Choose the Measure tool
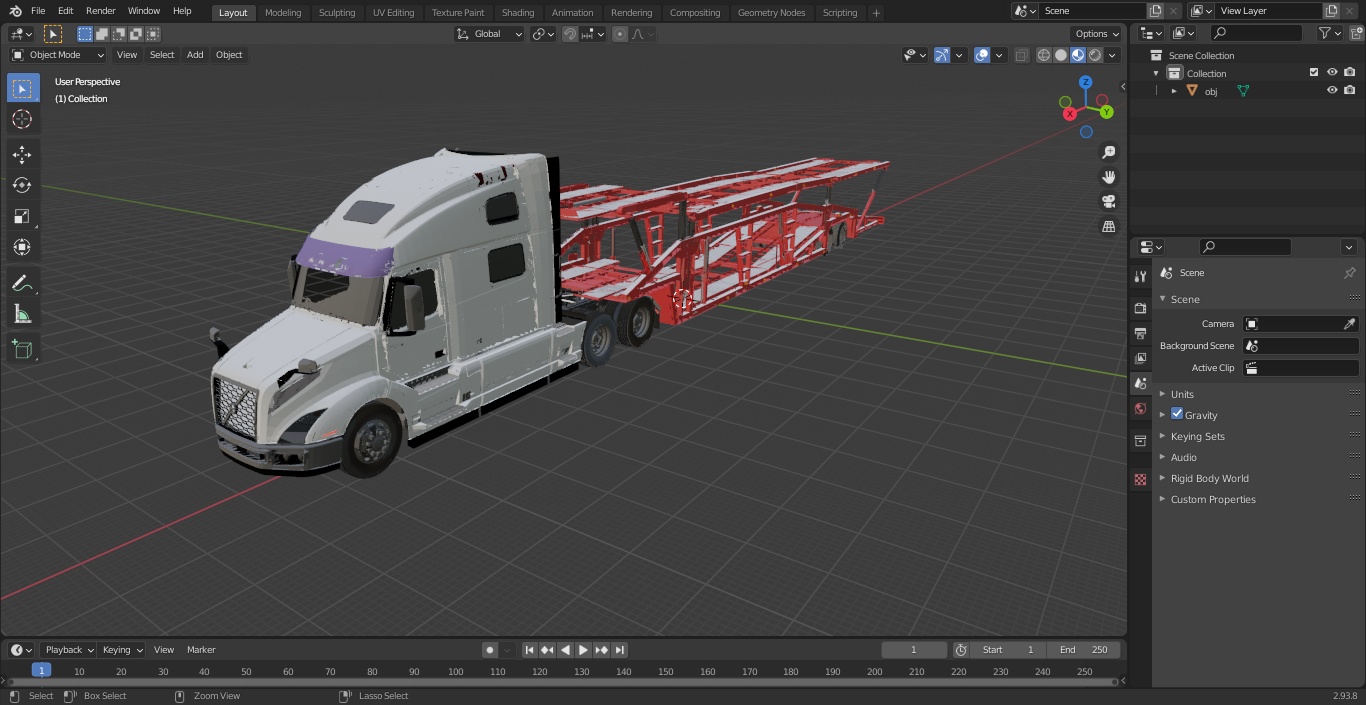Image resolution: width=1366 pixels, height=705 pixels. (22, 315)
